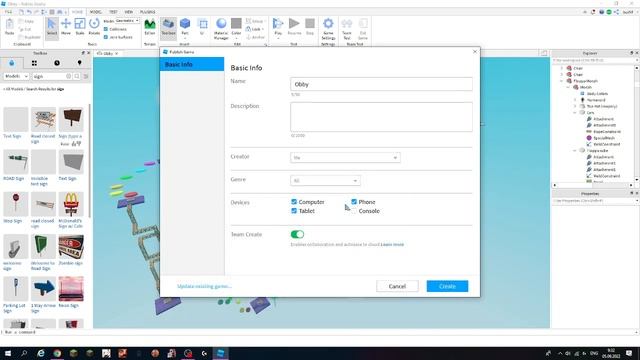Screen dimensions: 640x360
Task: Click the Cancel button
Action: coord(397,286)
